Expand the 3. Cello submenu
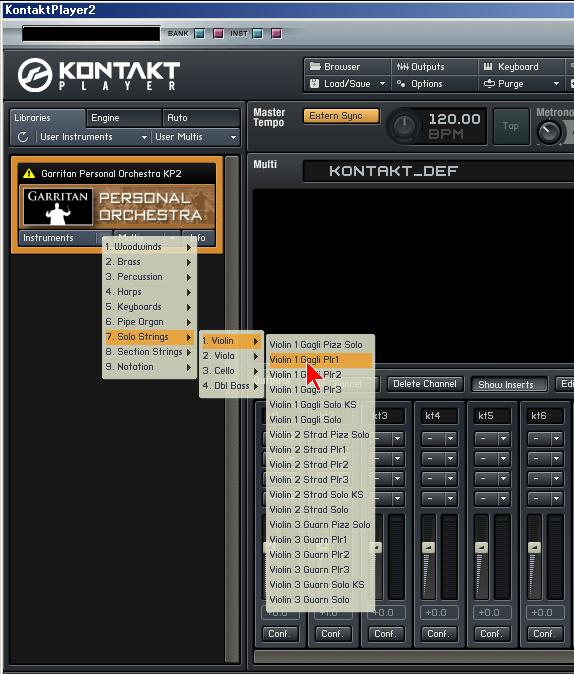The image size is (574, 674). pos(231,371)
